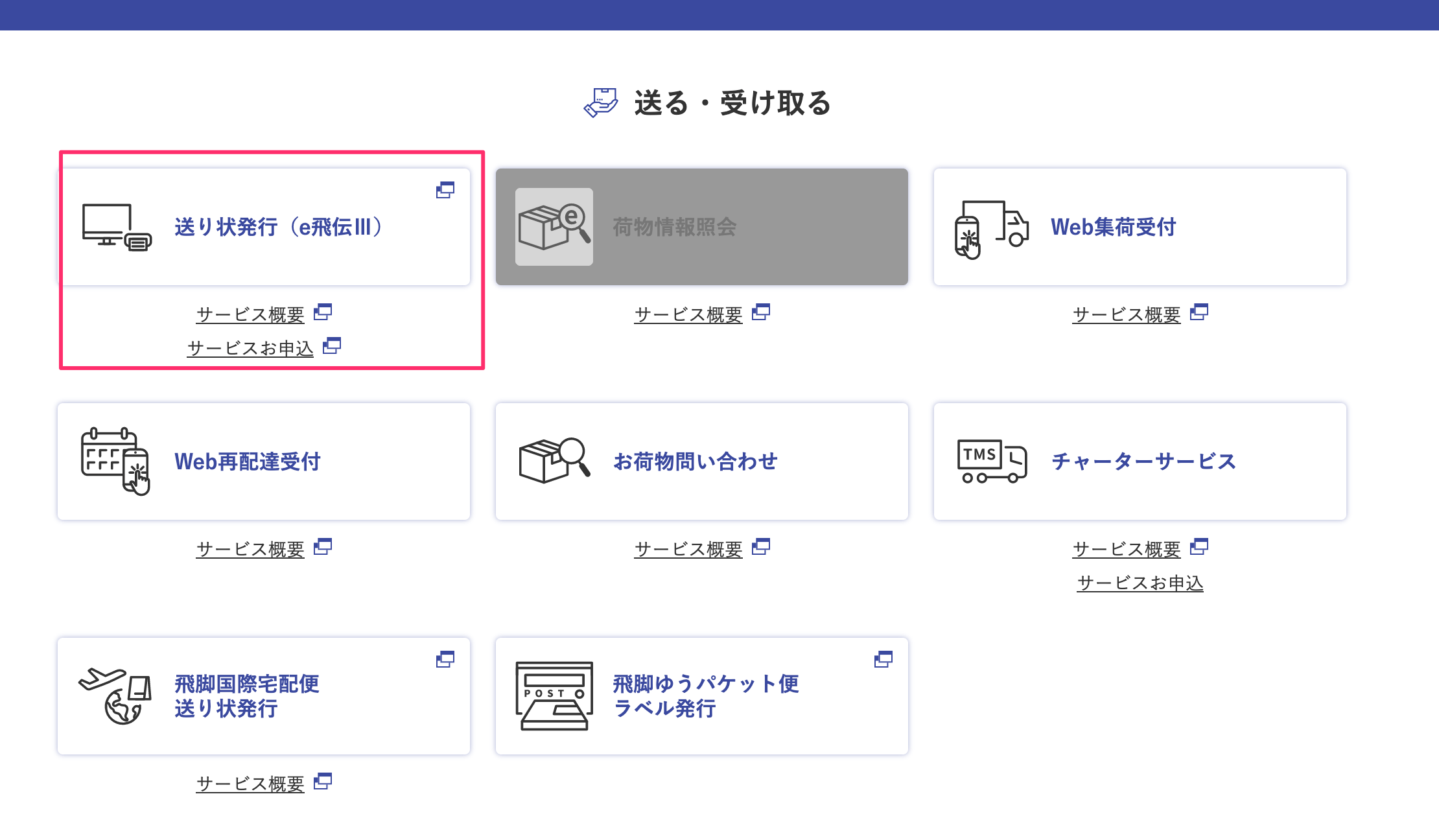Click サービス概要 under お荷物問い合わせ
Screen dimensions: 1439x840
(688, 549)
